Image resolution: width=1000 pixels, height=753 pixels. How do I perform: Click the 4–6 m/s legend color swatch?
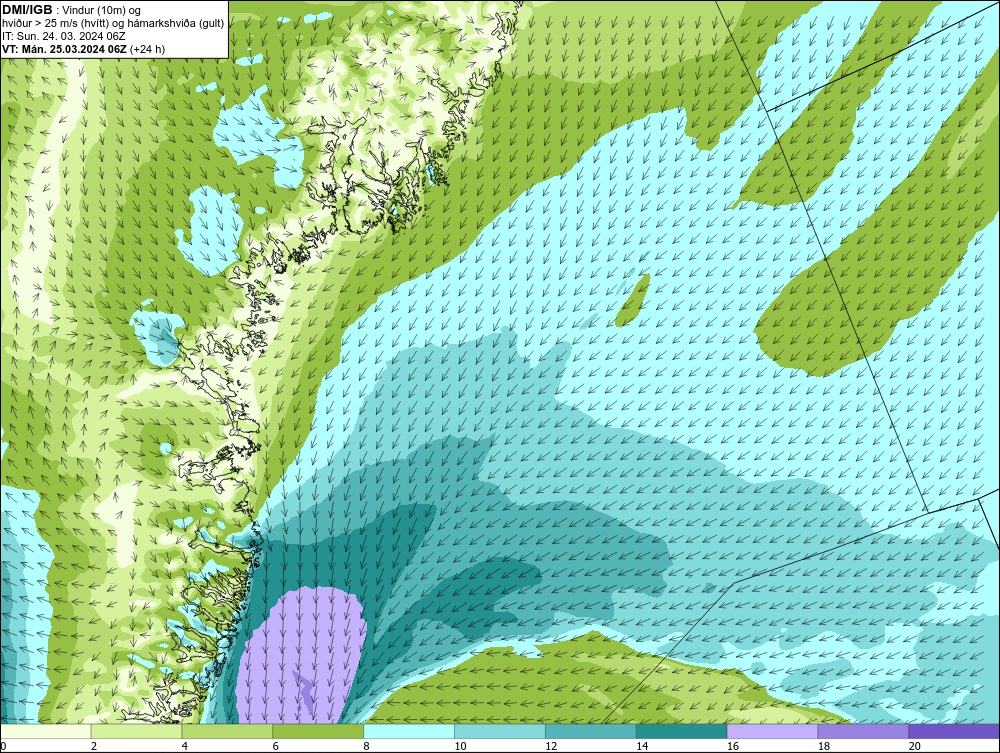(227, 731)
